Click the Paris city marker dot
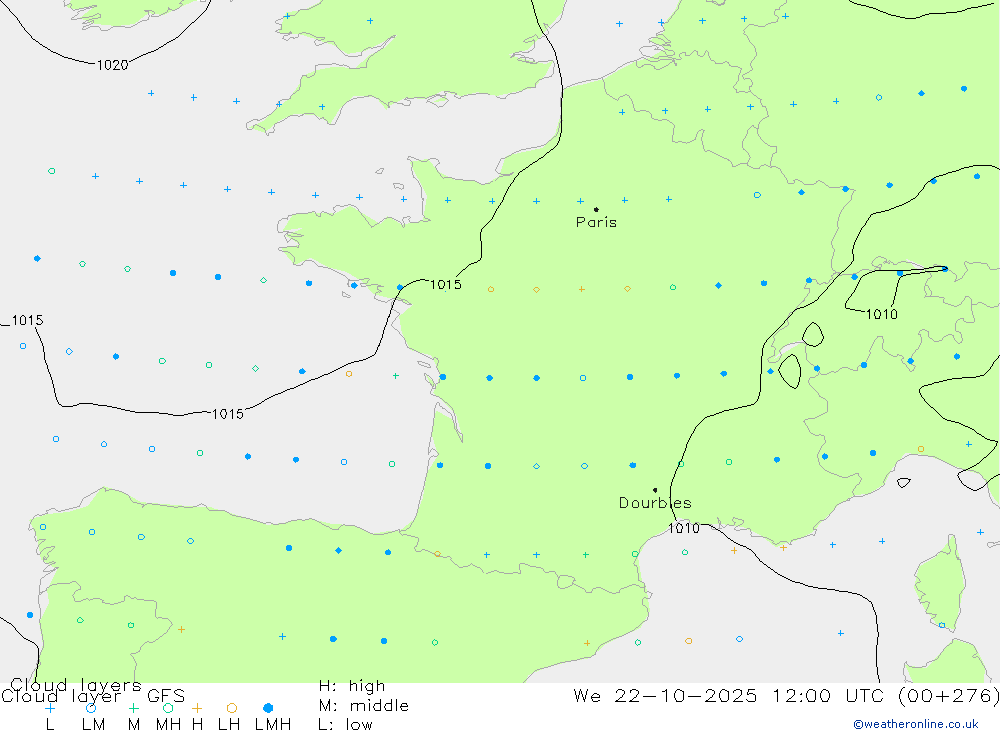Viewport: 1000px width, 733px height. [x=596, y=209]
